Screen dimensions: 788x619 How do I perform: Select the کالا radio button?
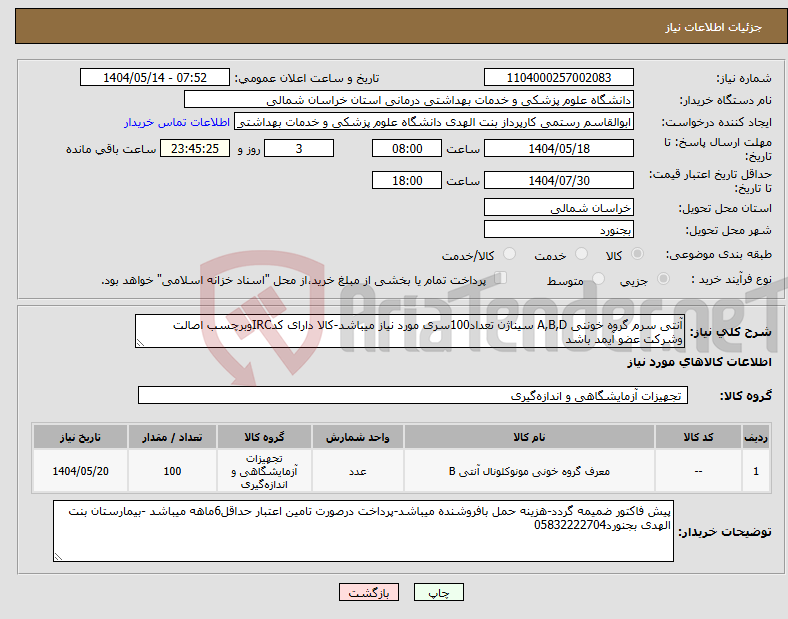637,254
